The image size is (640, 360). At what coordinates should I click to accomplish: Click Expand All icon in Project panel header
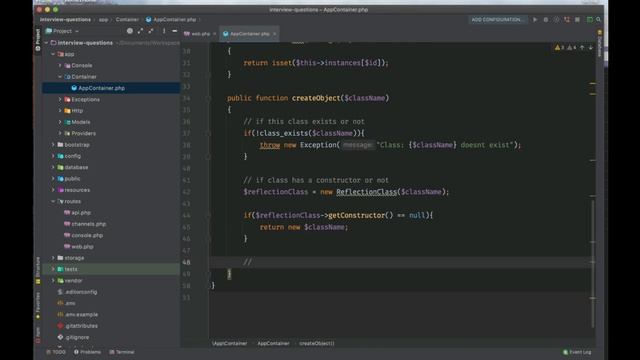140,31
